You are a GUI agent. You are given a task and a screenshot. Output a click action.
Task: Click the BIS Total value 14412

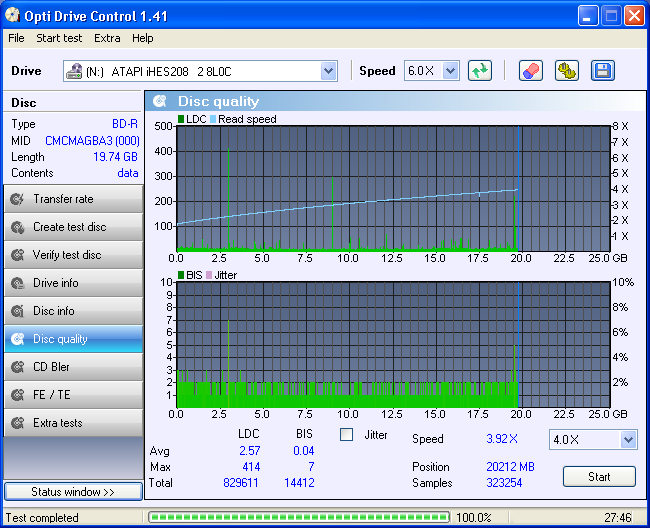click(x=299, y=483)
